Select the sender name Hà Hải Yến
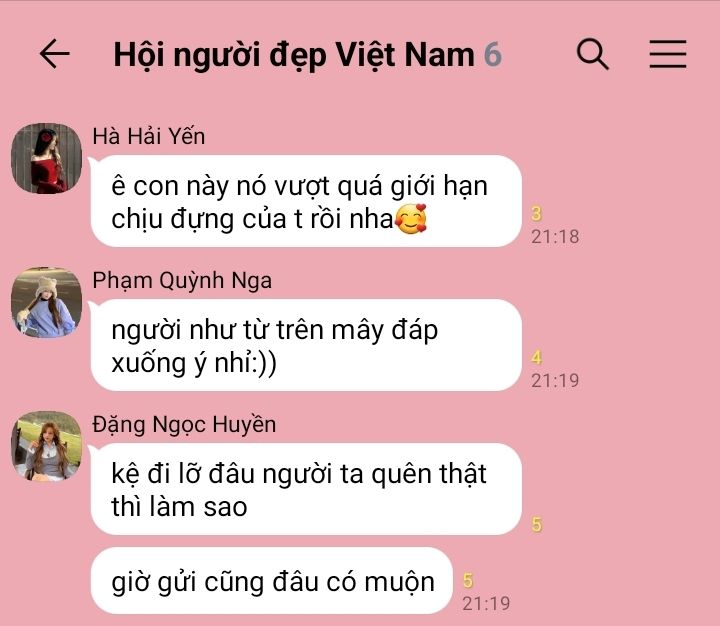 149,136
